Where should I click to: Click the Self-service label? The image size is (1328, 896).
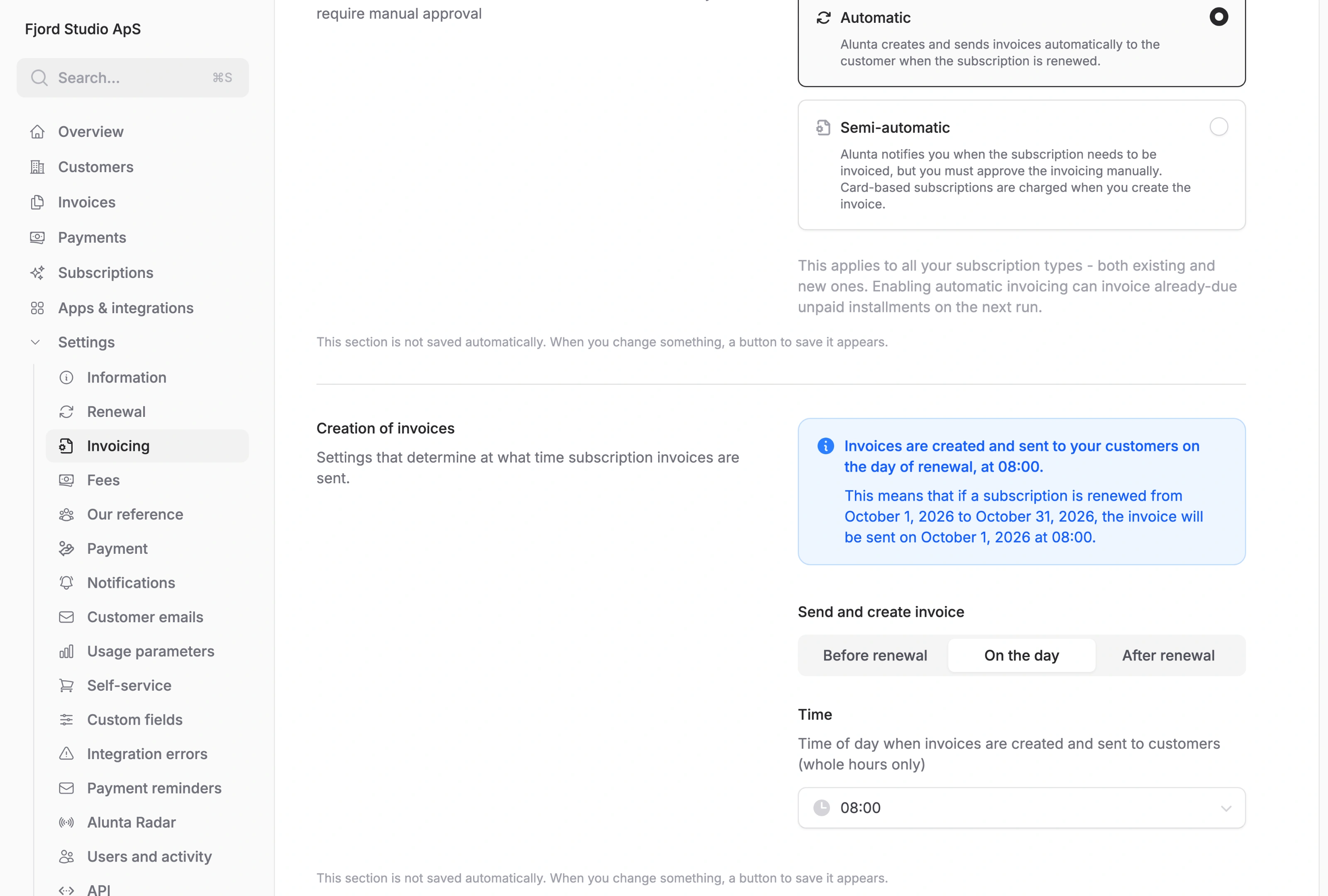[129, 685]
